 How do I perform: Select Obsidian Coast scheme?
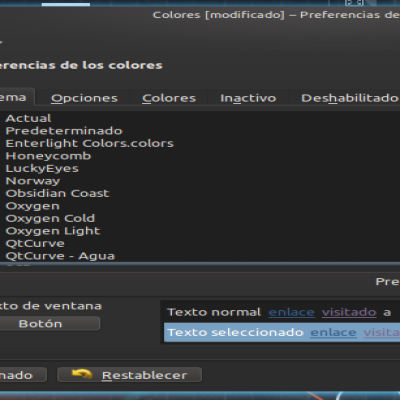pyautogui.click(x=57, y=193)
